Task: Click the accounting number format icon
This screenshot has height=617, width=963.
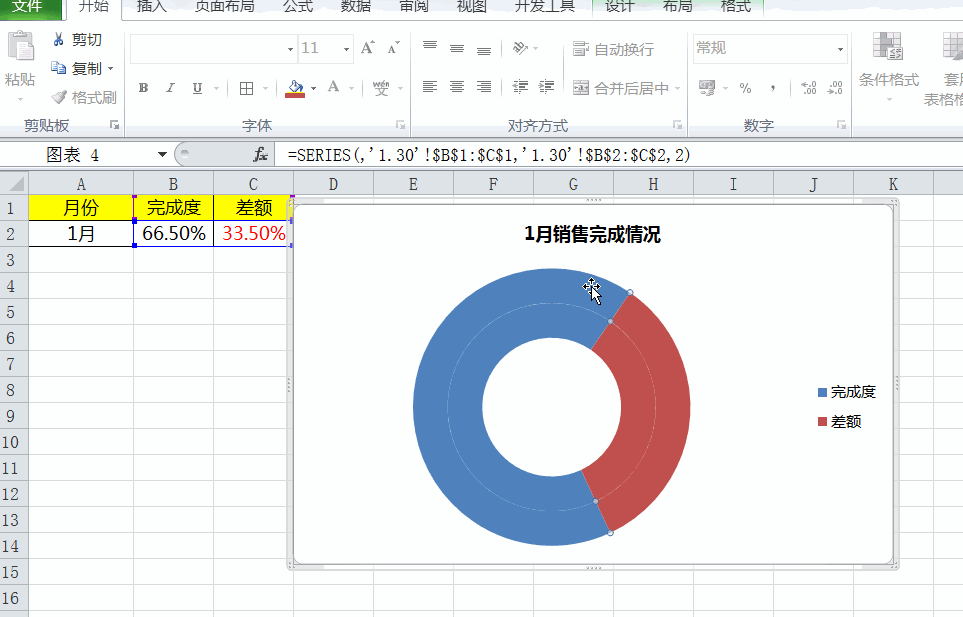Action: pos(707,88)
